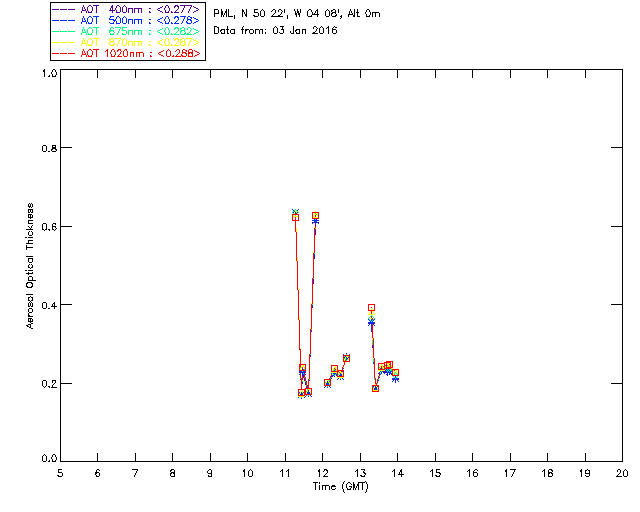Click the AOT 870nm legend entry
640x512 pixels.
coord(127,42)
